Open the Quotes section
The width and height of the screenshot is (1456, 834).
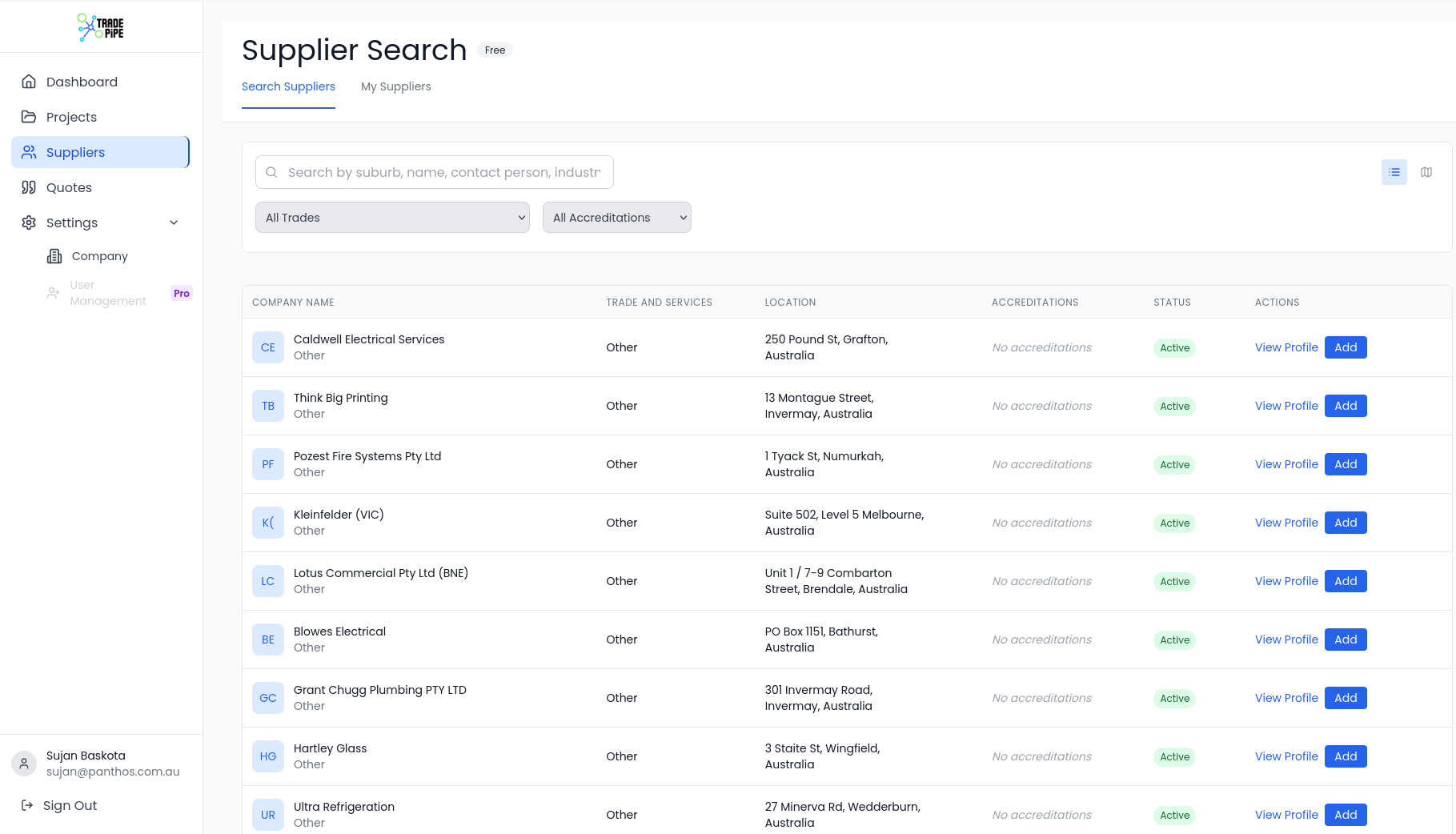[69, 187]
